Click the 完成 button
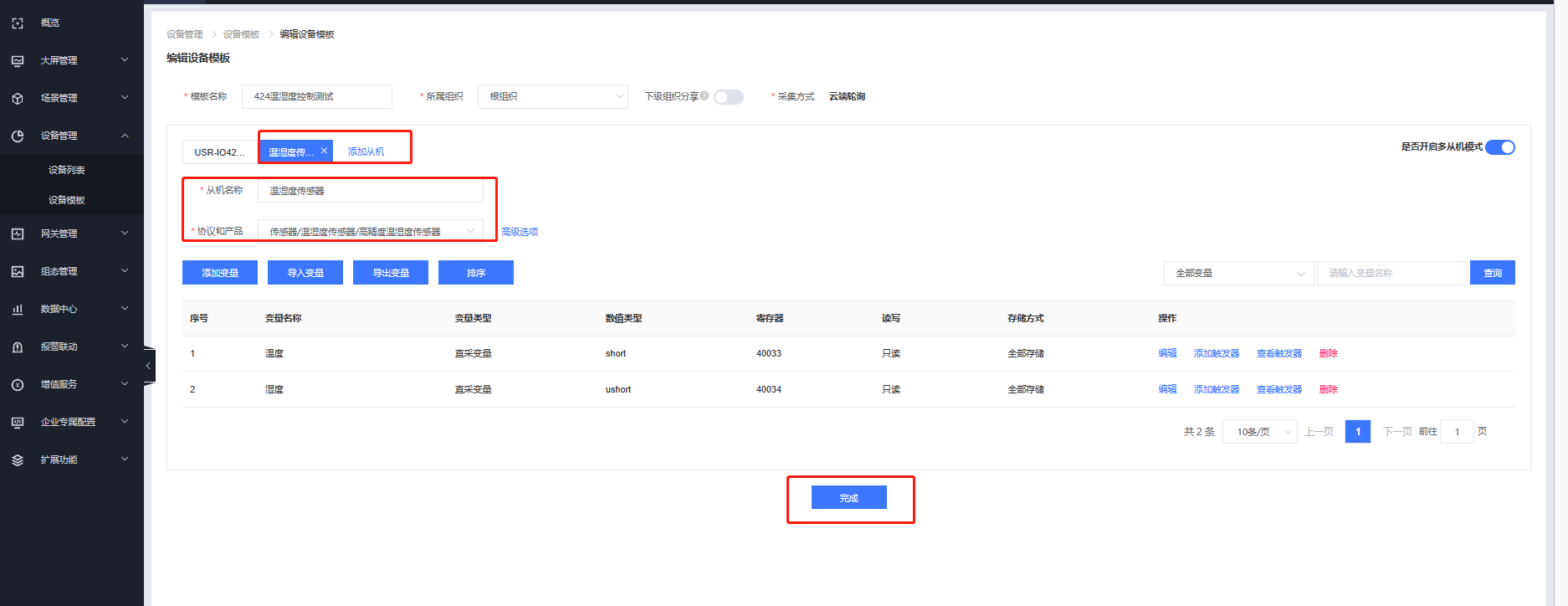Screen dimensions: 1568x606 pyautogui.click(x=848, y=498)
